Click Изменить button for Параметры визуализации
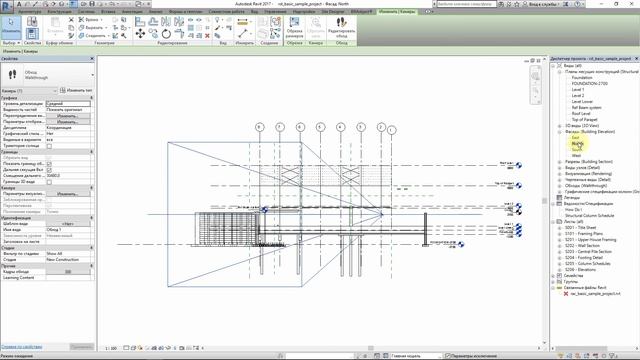The width and height of the screenshot is (640, 360). click(x=68, y=194)
